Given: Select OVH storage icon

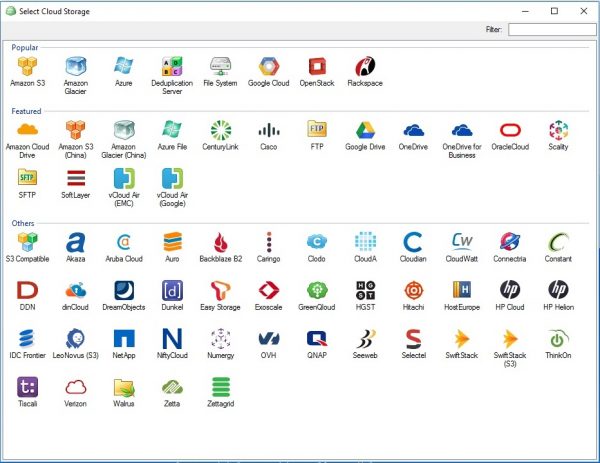Looking at the screenshot, I should click(269, 338).
